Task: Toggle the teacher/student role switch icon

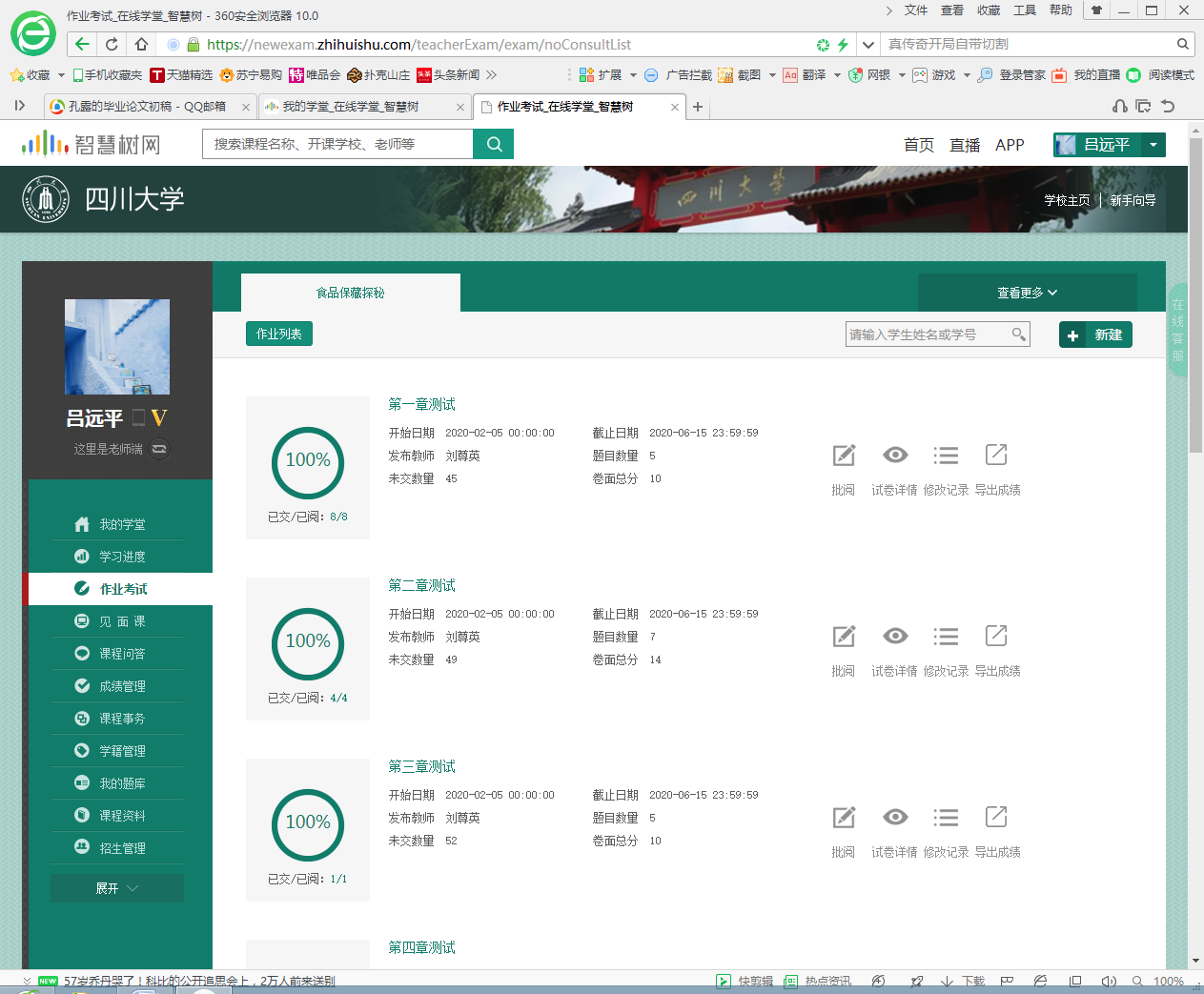Action: (x=159, y=448)
